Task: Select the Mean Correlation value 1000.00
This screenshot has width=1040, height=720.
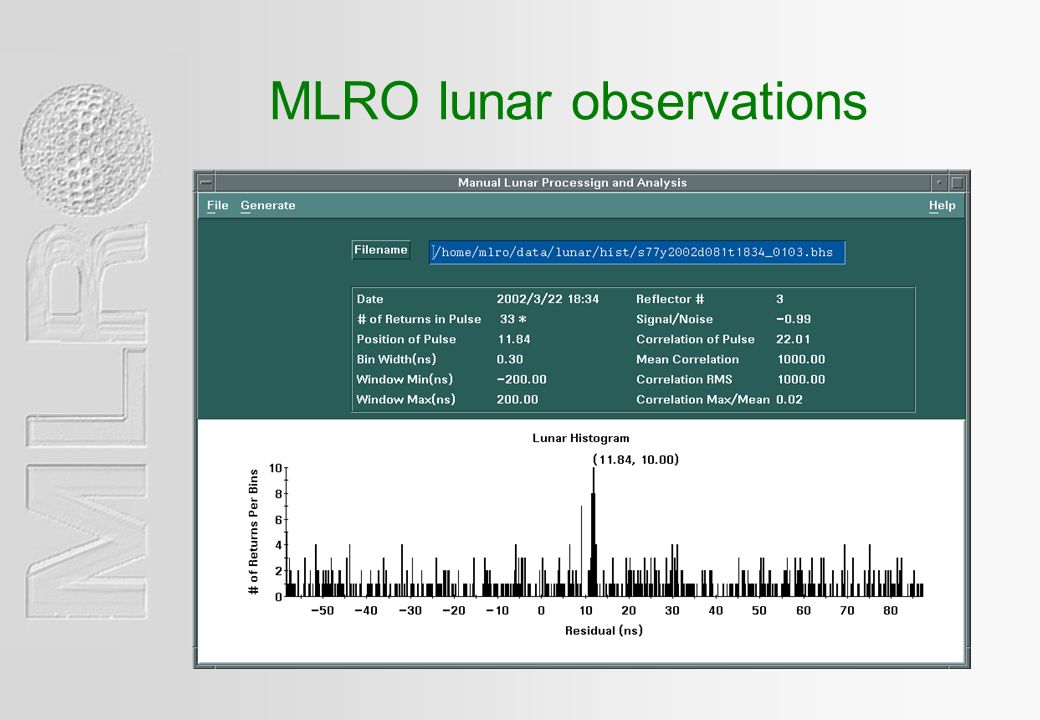Action: pos(801,359)
